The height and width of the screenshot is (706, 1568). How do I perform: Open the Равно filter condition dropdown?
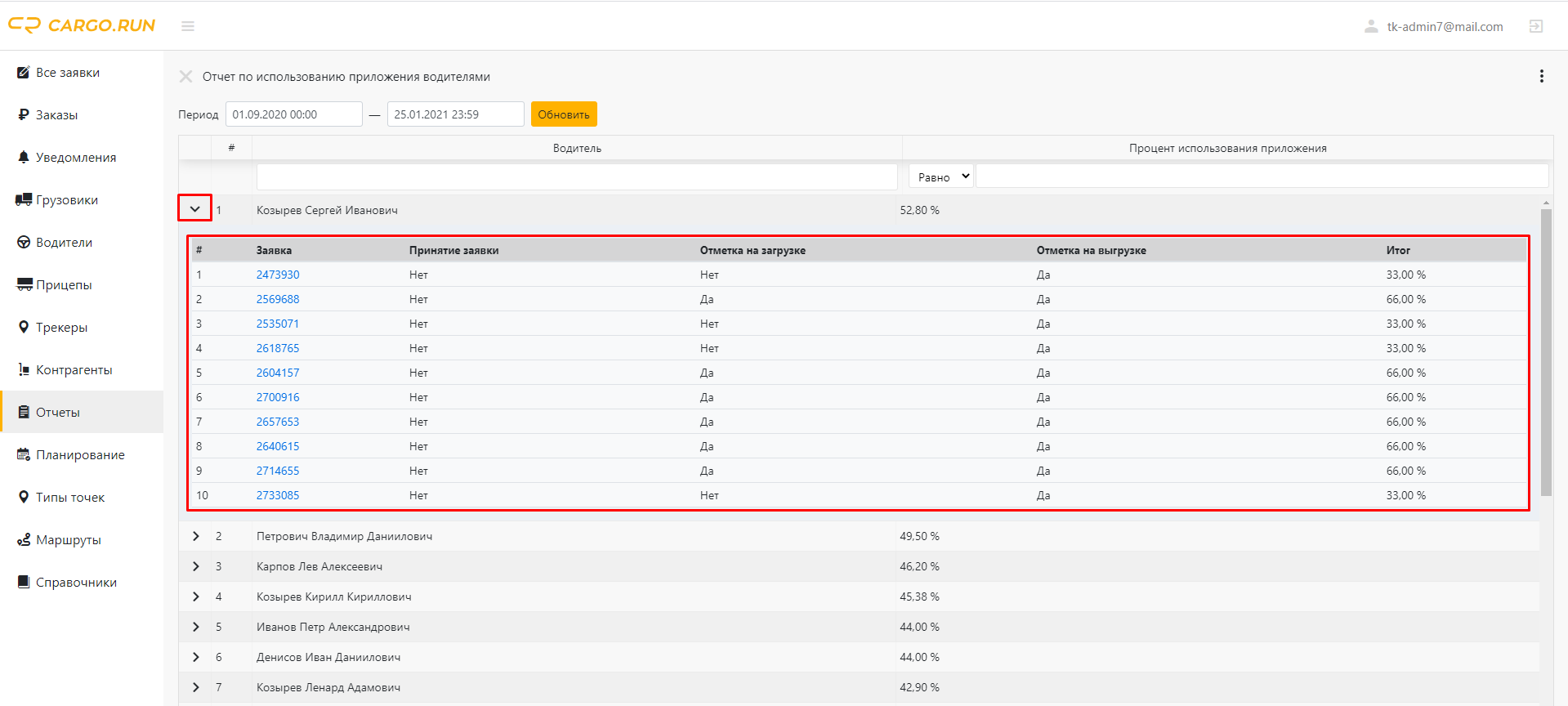940,176
